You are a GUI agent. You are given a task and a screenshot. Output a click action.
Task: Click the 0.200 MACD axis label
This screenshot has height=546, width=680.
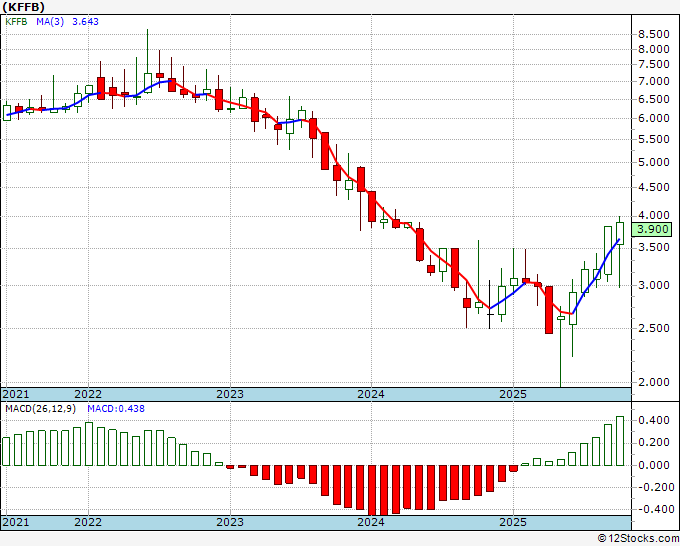[x=654, y=442]
